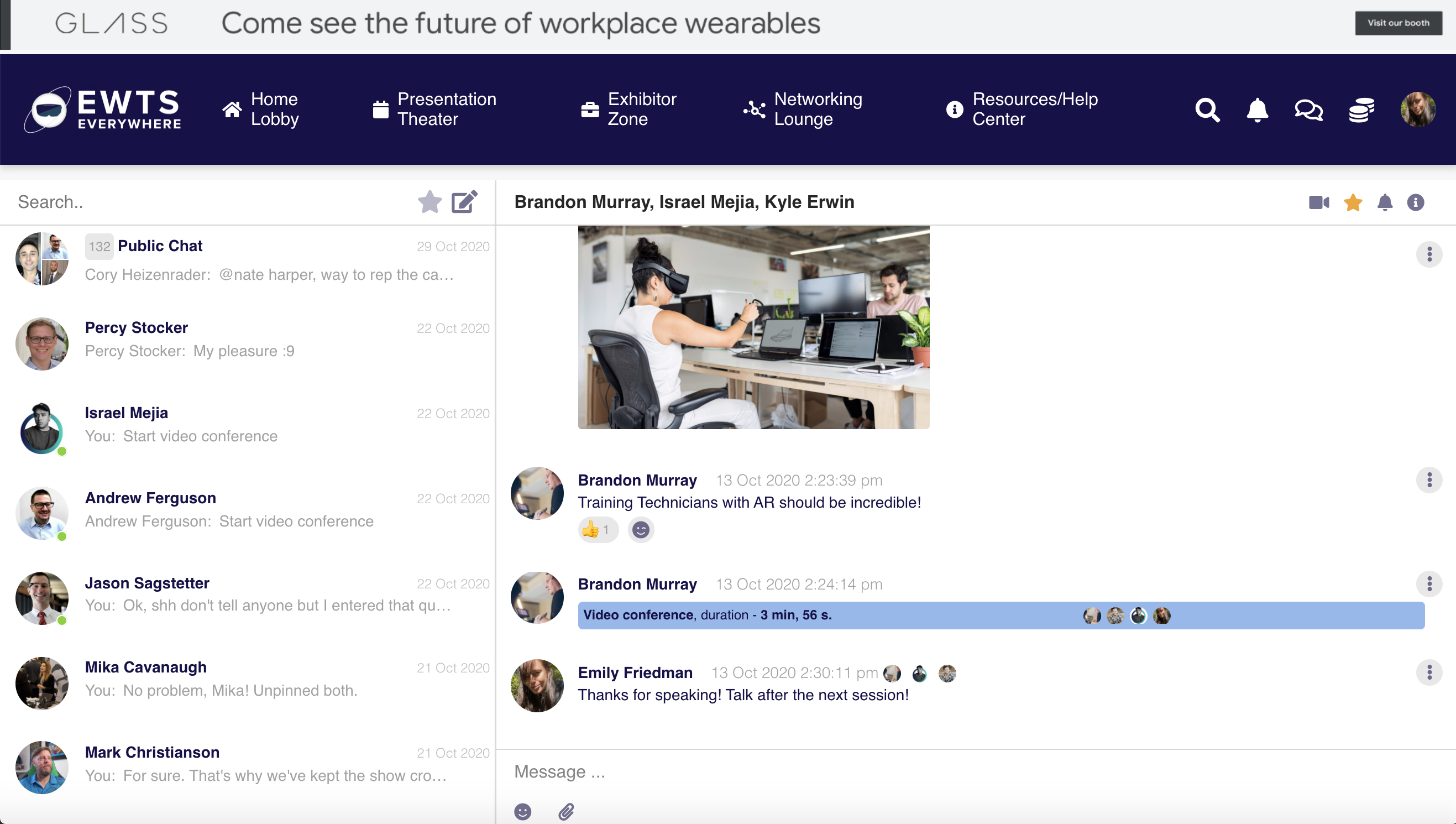Open the shared VR office photo
1456x824 pixels.
[x=753, y=327]
